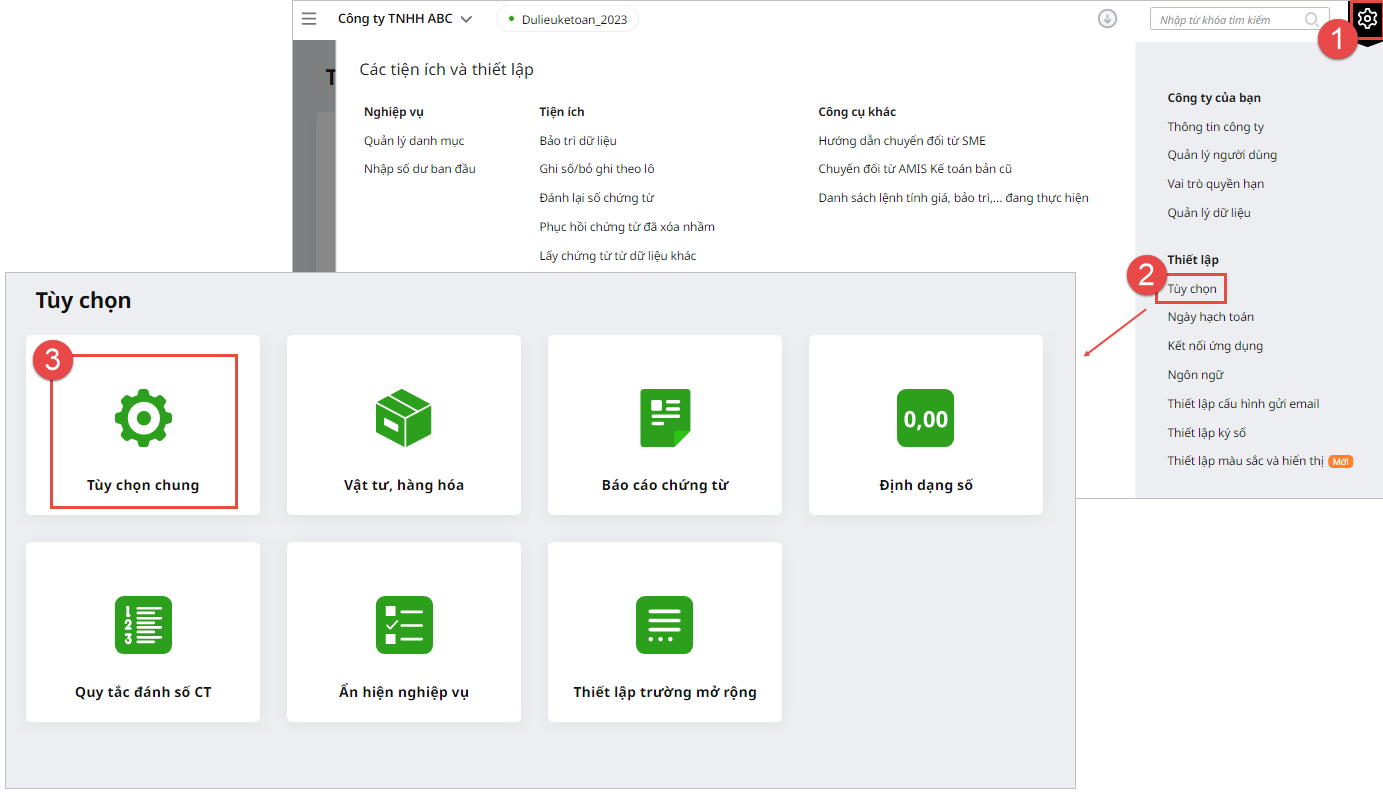Open Ngày hạch toán setting
Image resolution: width=1383 pixels, height=800 pixels.
click(1210, 317)
